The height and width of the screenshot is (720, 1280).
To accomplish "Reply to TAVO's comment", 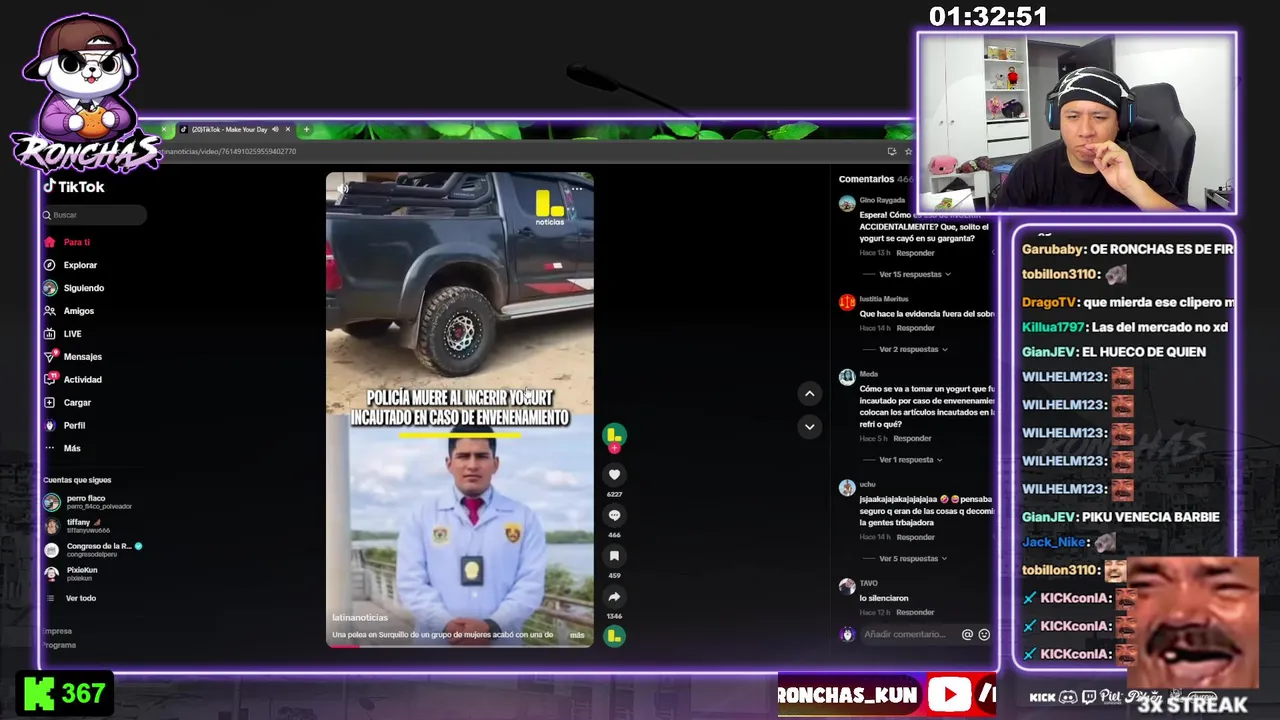I will (x=915, y=612).
